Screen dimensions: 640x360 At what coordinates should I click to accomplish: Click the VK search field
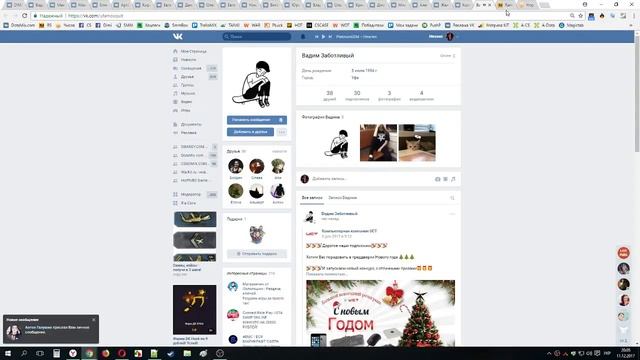point(257,36)
